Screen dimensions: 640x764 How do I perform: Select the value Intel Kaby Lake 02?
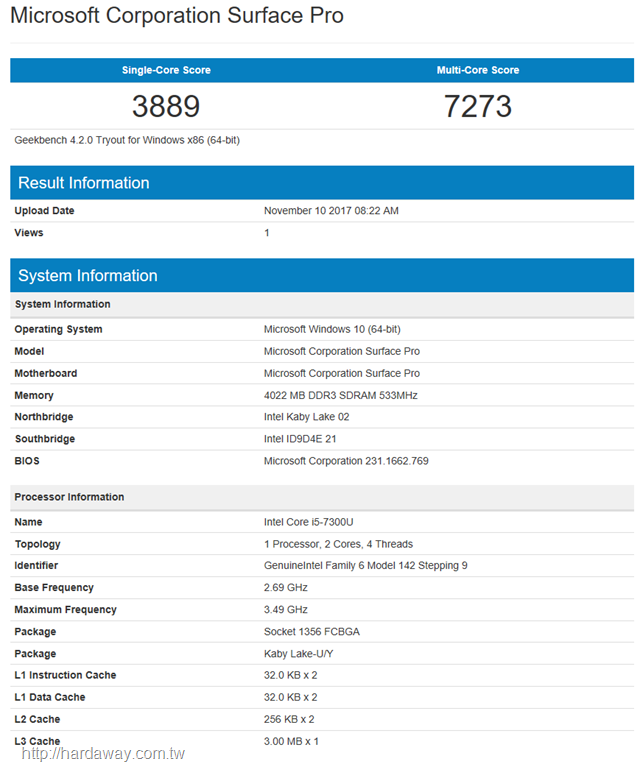307,417
